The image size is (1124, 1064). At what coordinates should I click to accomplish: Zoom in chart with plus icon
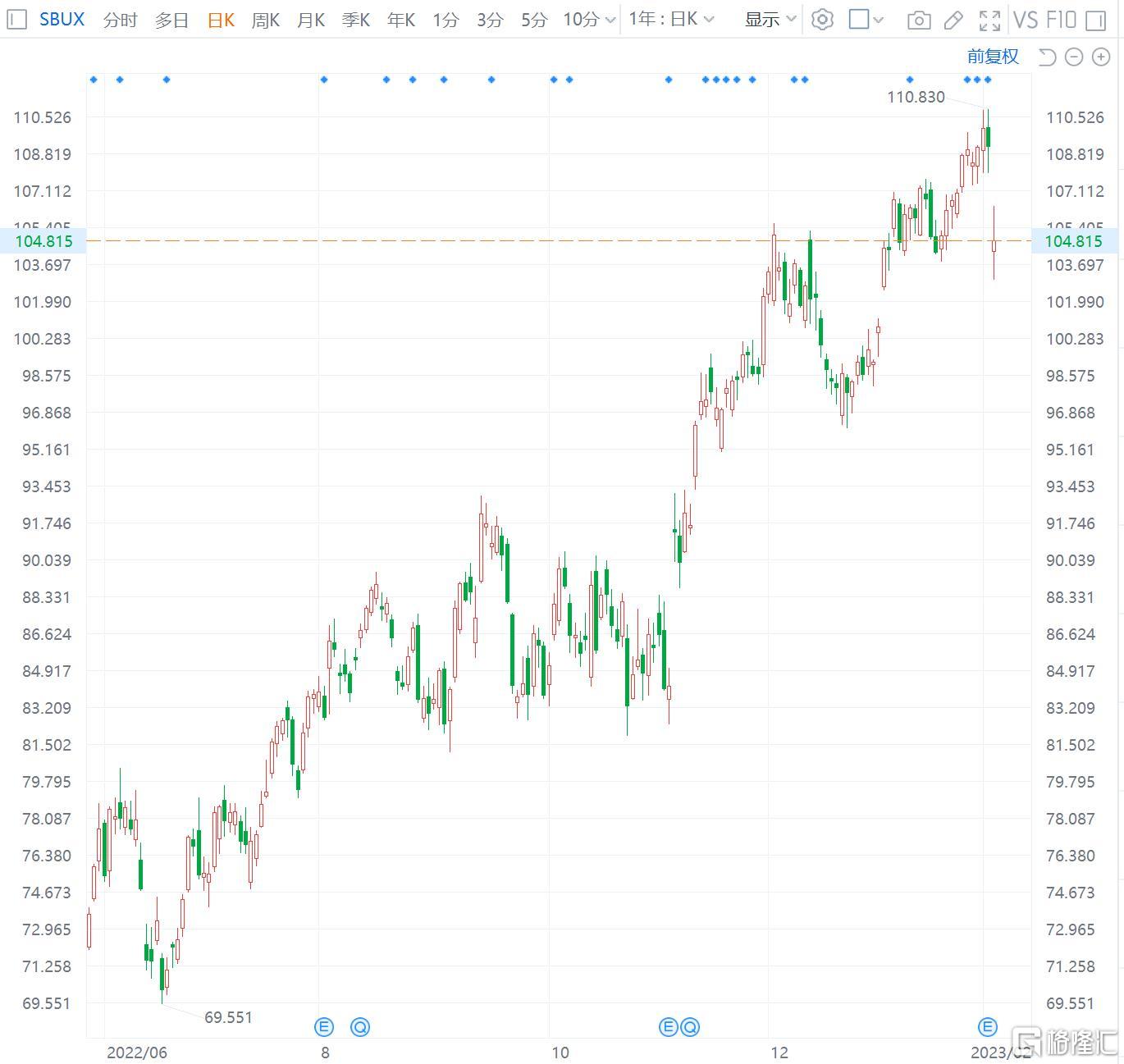(x=1100, y=57)
